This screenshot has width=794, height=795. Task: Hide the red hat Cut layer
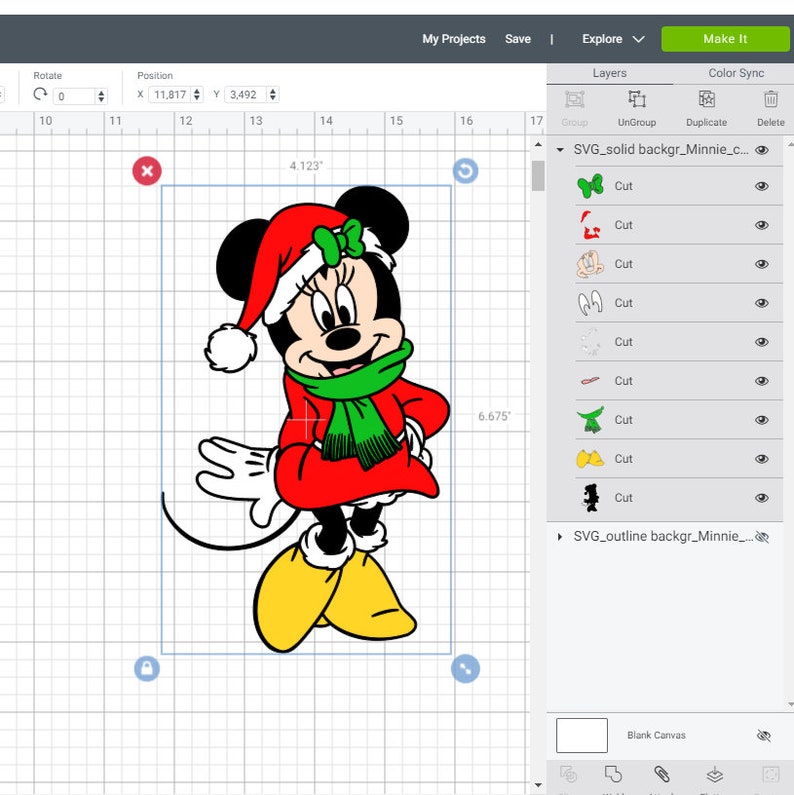pyautogui.click(x=762, y=225)
